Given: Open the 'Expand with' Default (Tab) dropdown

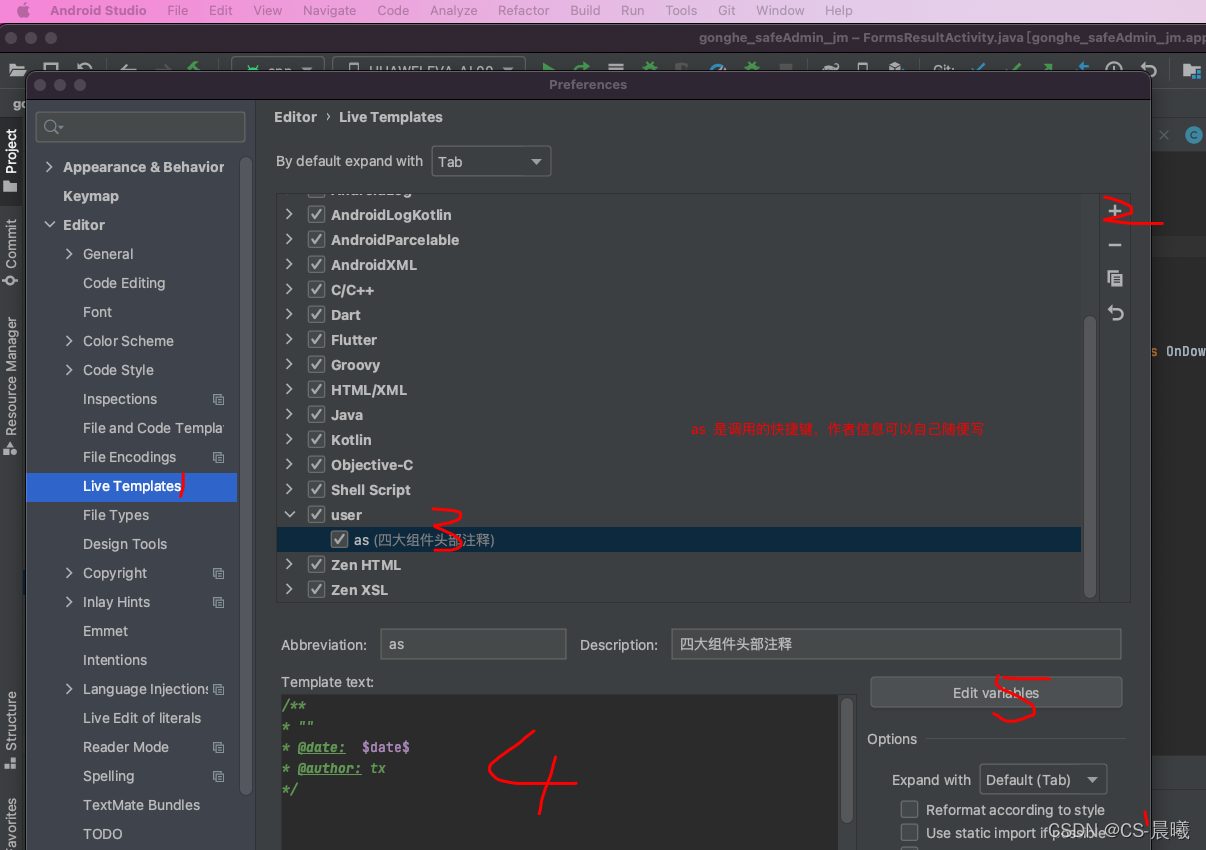Looking at the screenshot, I should click(1043, 780).
